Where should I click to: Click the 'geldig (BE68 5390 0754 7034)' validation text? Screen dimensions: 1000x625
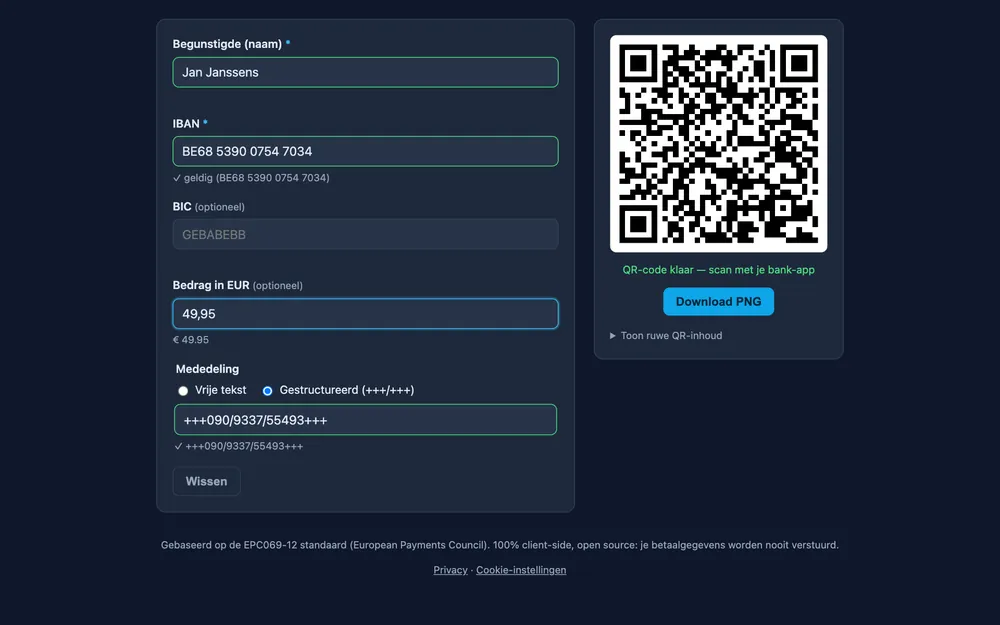coord(251,178)
